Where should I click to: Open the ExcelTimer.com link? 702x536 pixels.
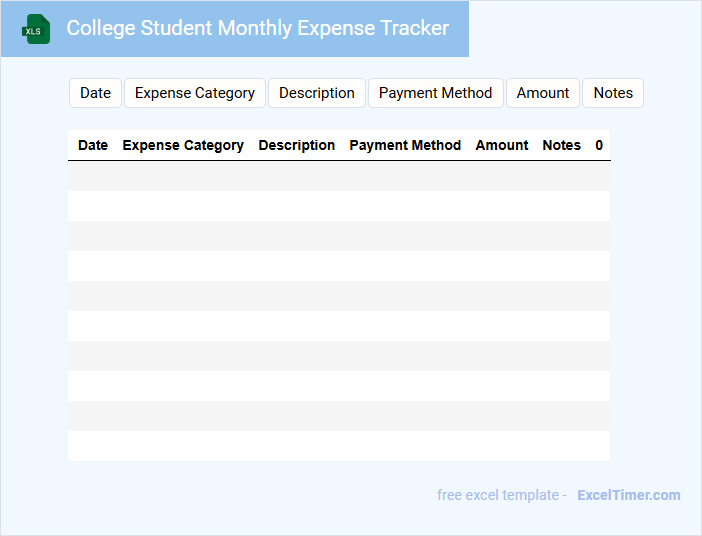628,495
